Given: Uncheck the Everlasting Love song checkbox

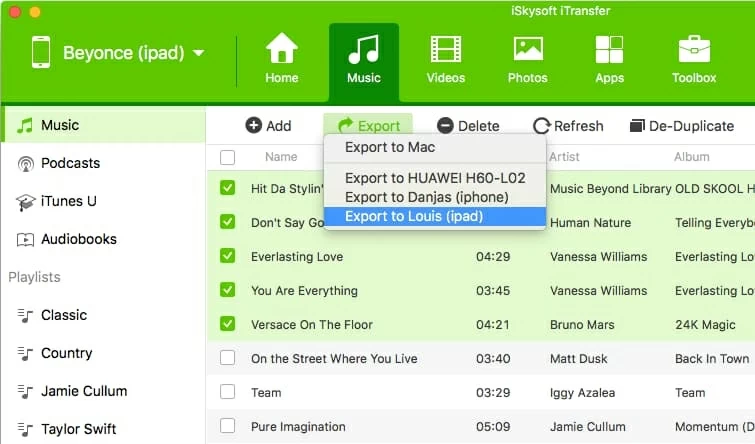Looking at the screenshot, I should [228, 257].
